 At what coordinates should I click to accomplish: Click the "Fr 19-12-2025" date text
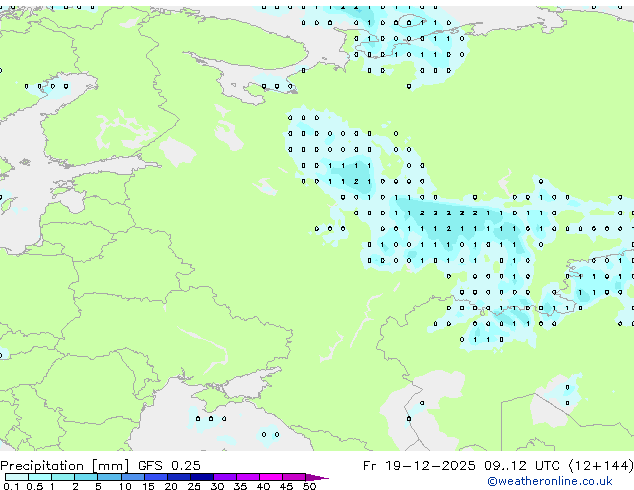tap(419, 466)
